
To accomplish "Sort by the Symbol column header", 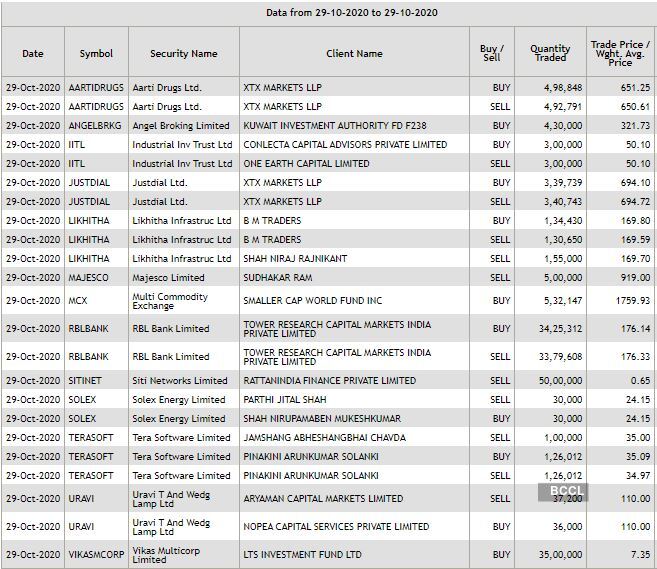I will 96,53.
